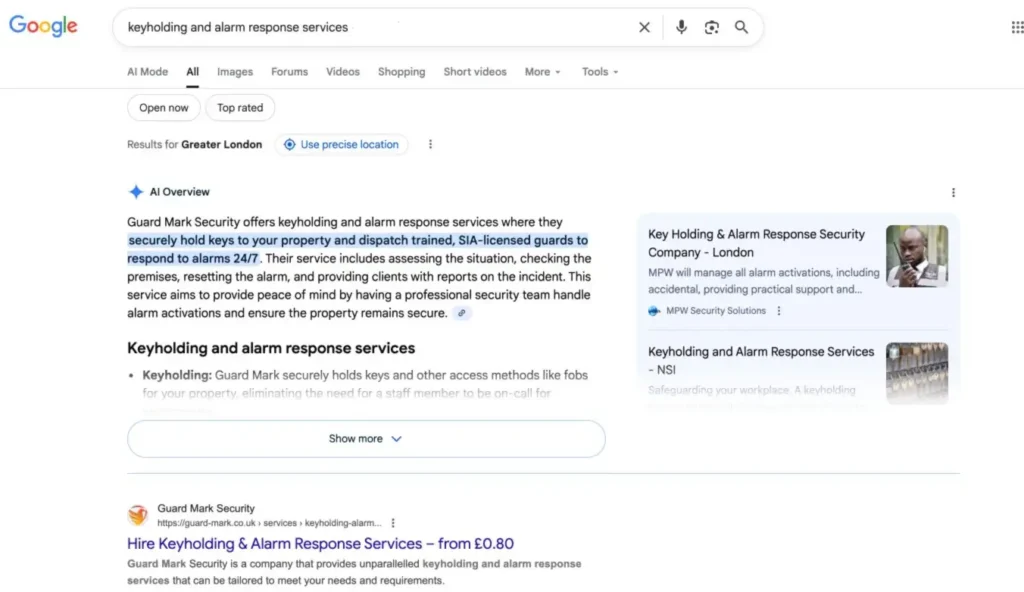This screenshot has height=592, width=1024.
Task: Click the 'AI Overview' label text
Action: coord(180,192)
